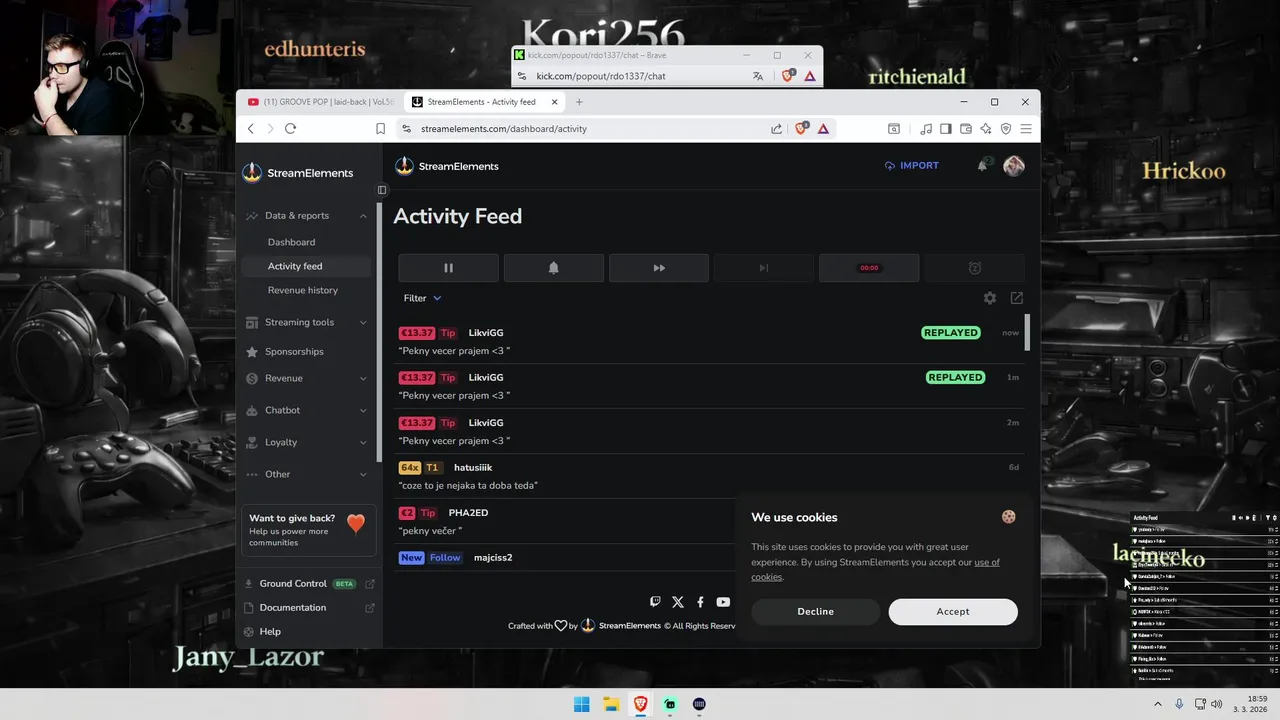
Task: Click the REPLAYED badge on the 1m tip
Action: (x=955, y=377)
